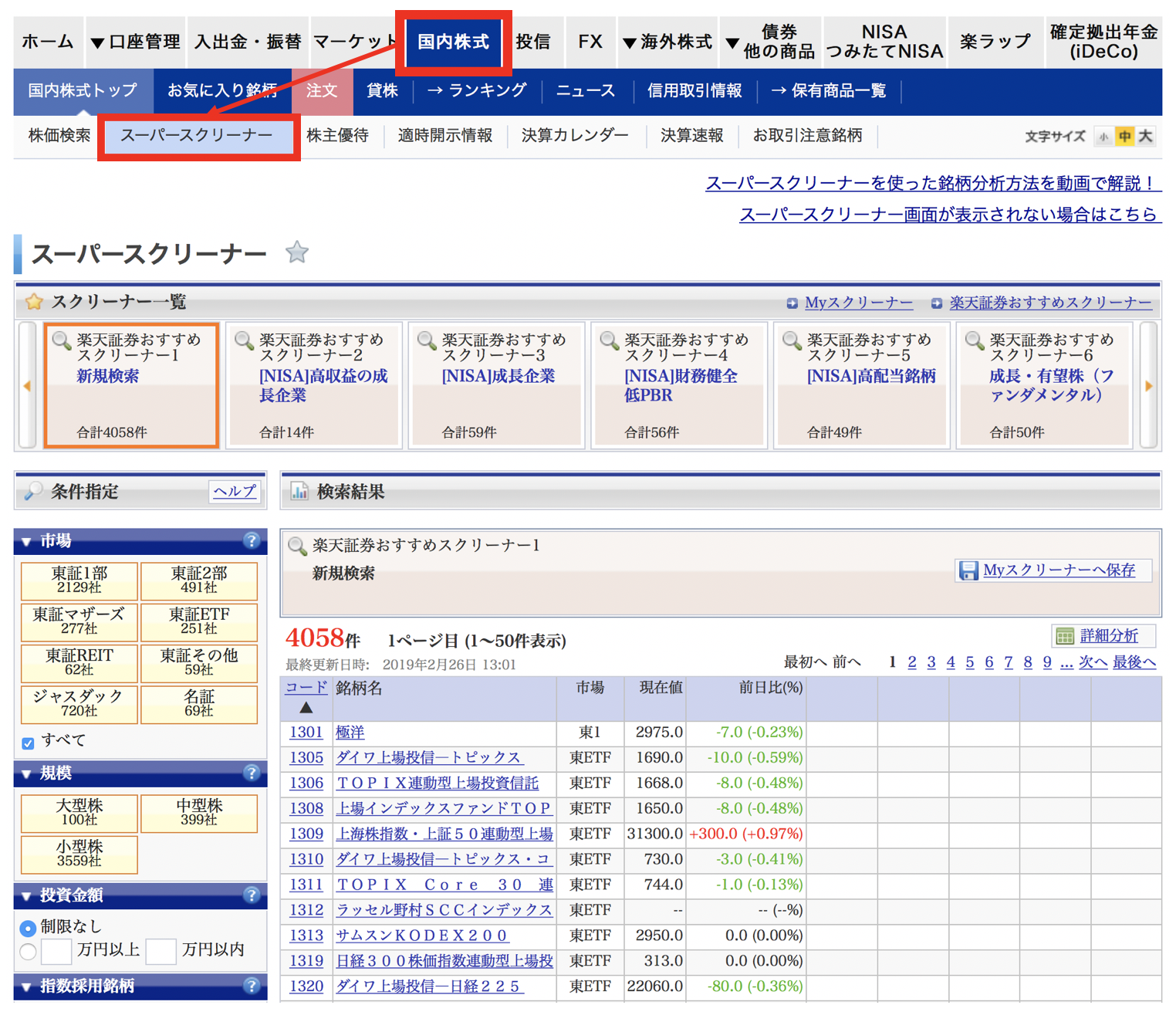Screen dimensions: 1176x1022
Task: Click the floppy disk save icon for Myスクリーナー
Action: point(968,570)
